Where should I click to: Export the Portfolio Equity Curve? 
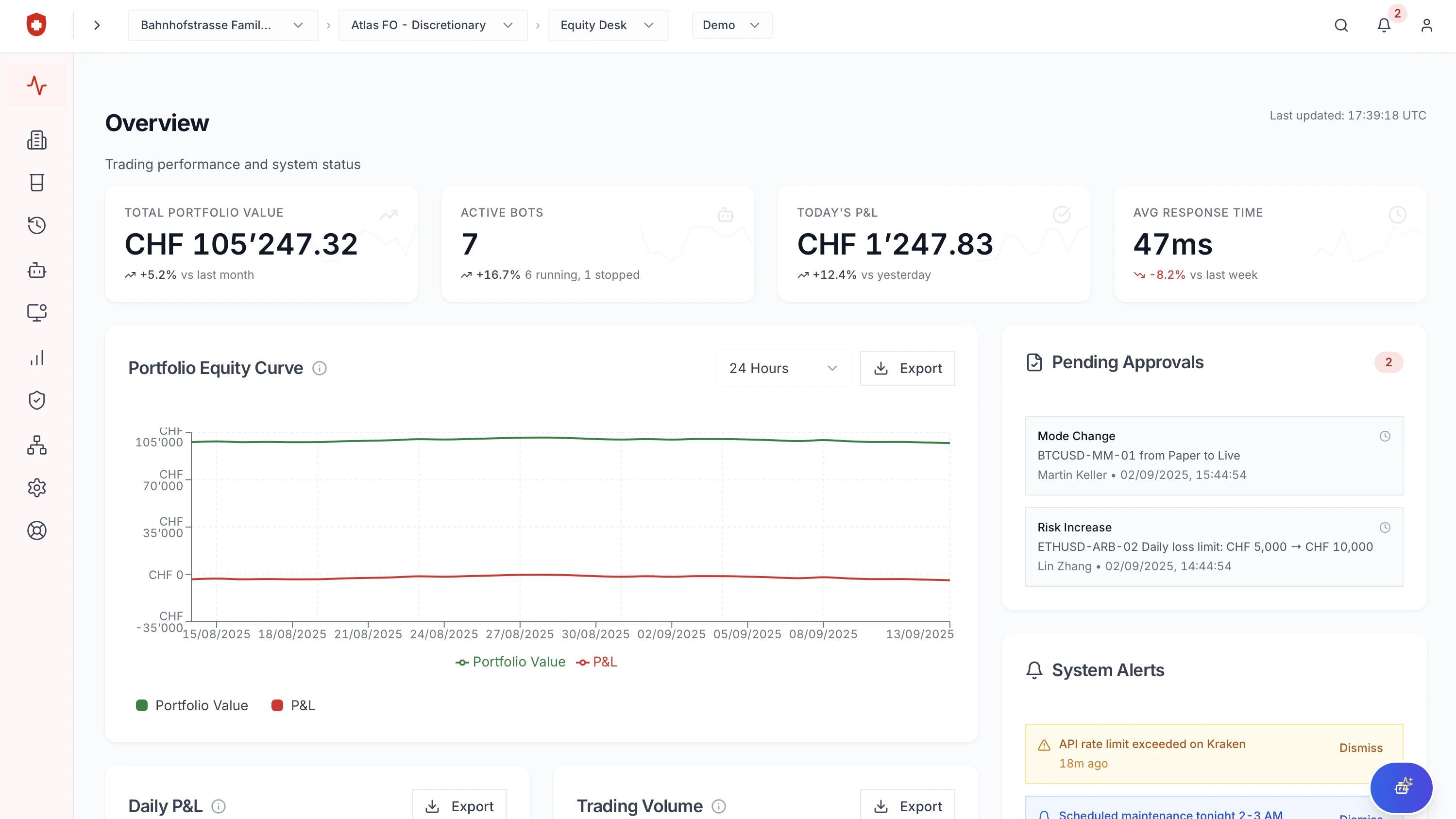pos(907,368)
